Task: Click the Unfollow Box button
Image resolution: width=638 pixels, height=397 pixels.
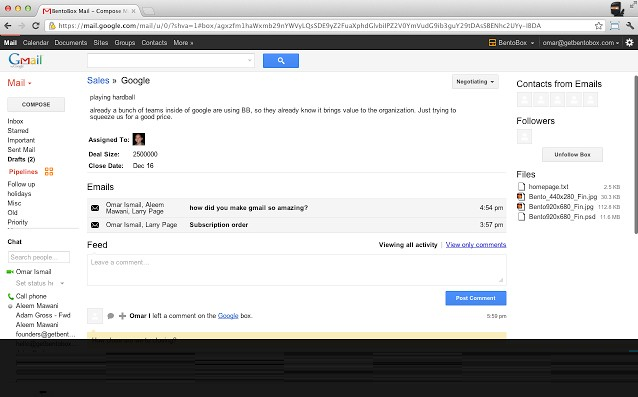Action: (572, 155)
